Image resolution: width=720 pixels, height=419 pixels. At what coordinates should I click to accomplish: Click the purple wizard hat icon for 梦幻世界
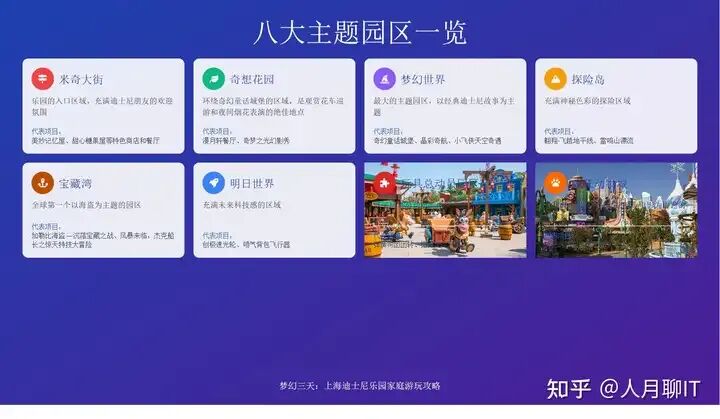click(x=384, y=79)
